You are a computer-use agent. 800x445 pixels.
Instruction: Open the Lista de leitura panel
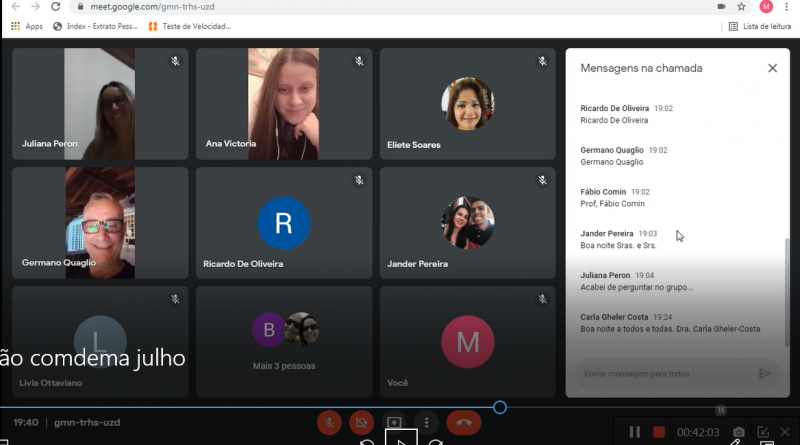[761, 26]
